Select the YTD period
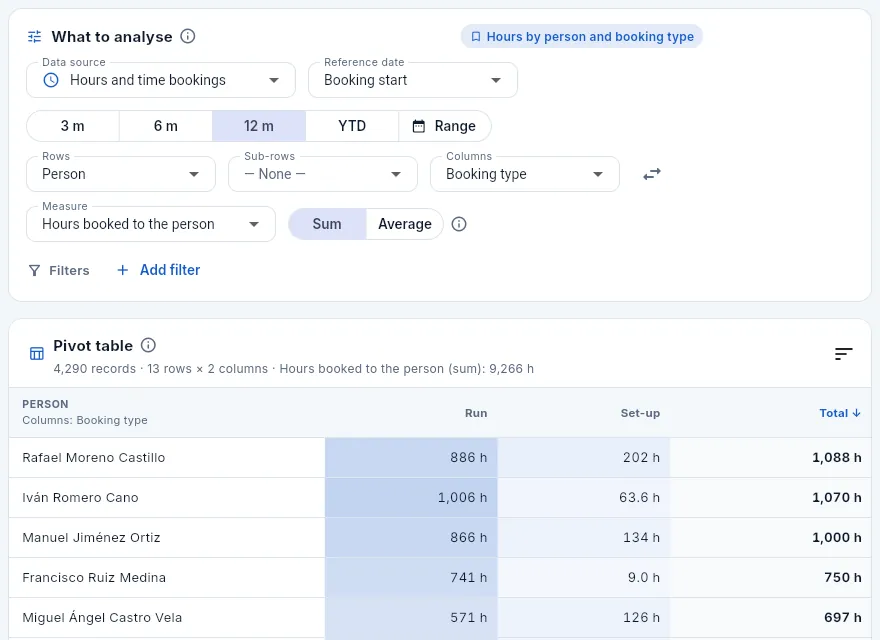This screenshot has width=880, height=640. [x=352, y=126]
